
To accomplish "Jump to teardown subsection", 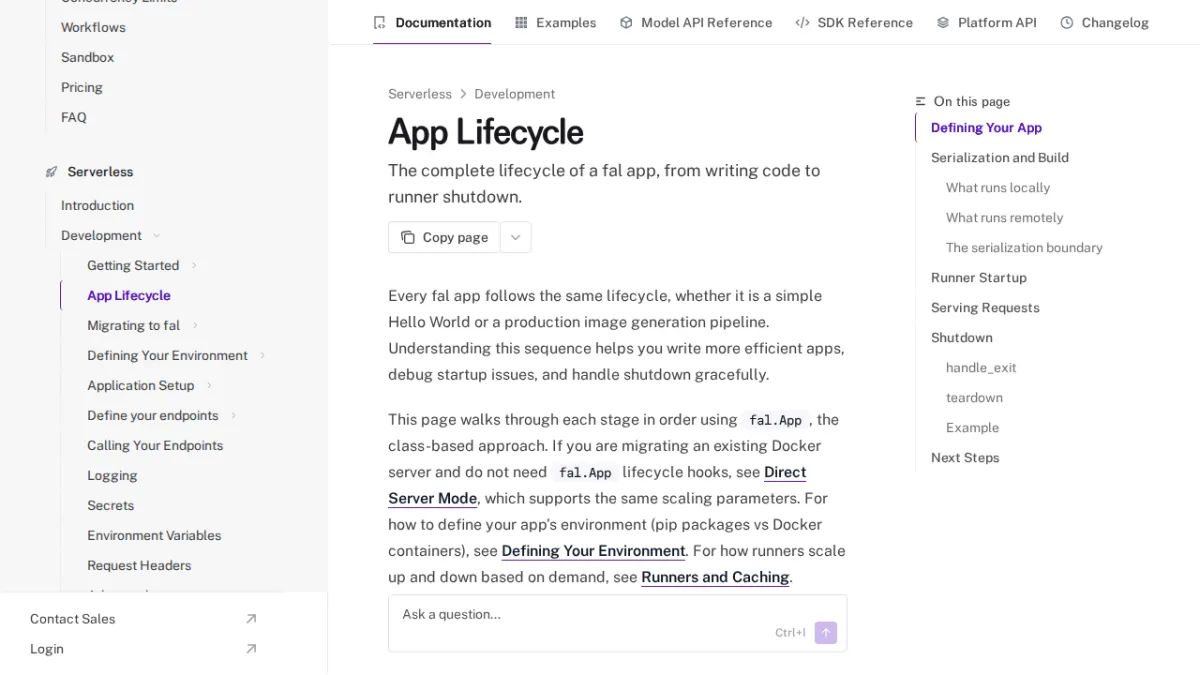I will click(974, 397).
